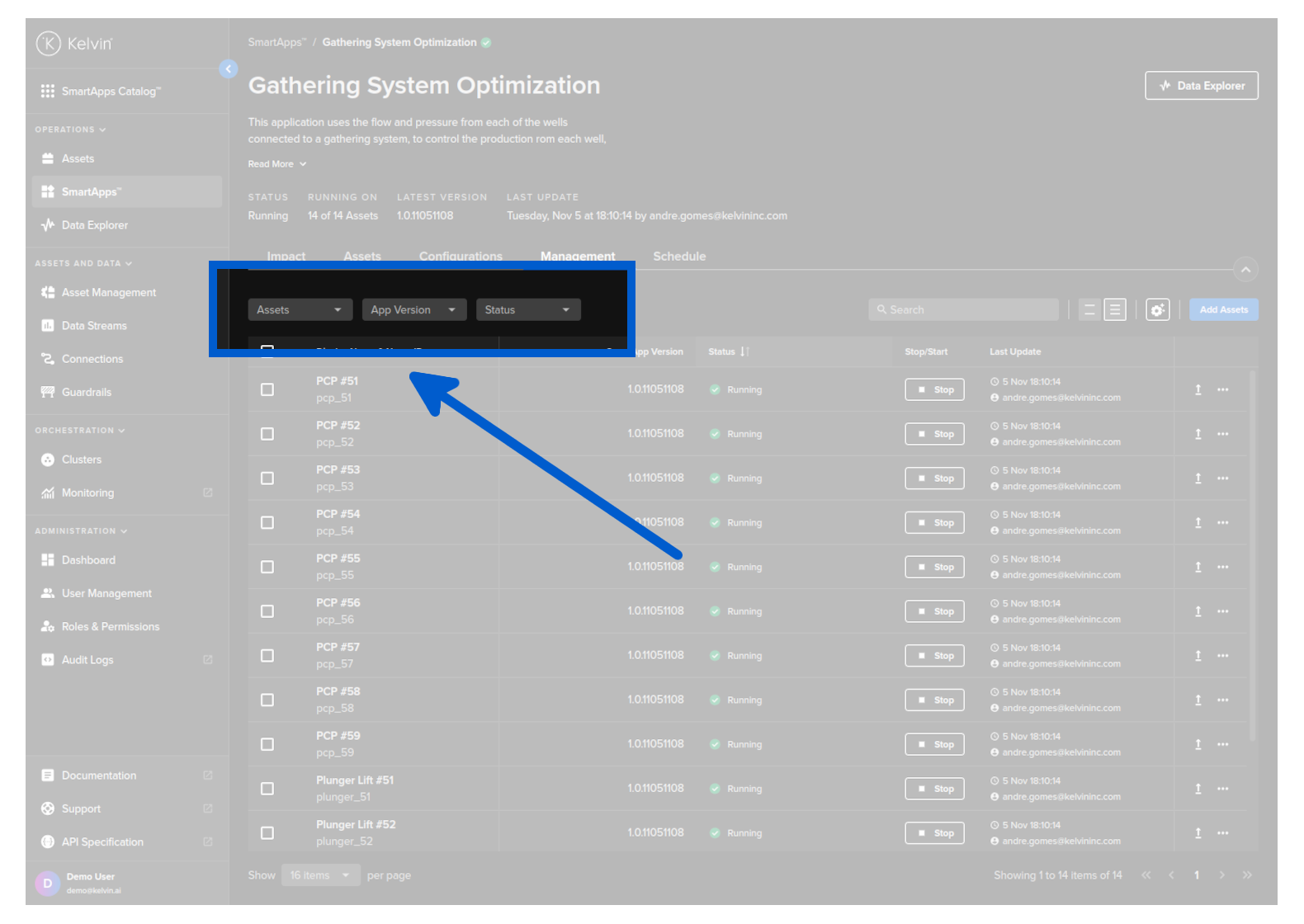Open the Assets filter dropdown
The width and height of the screenshot is (1304, 924).
300,310
